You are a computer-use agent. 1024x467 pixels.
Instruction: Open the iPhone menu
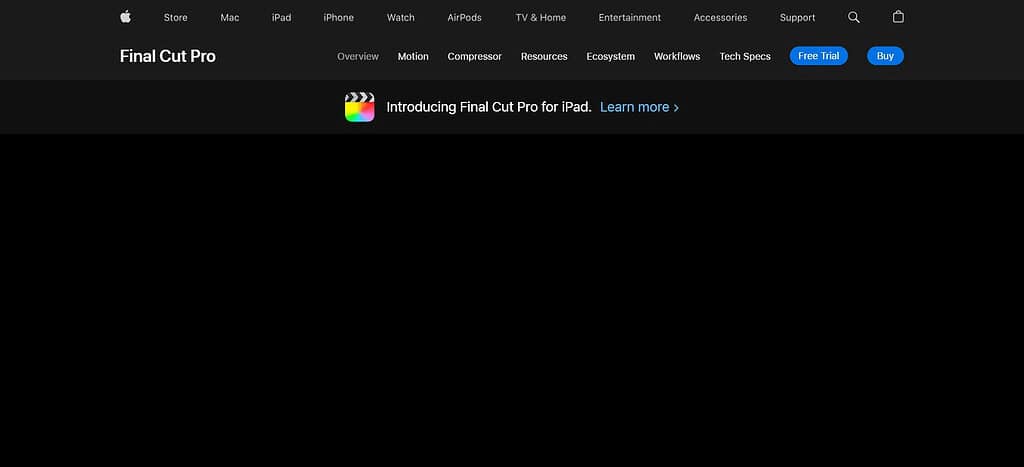[338, 18]
